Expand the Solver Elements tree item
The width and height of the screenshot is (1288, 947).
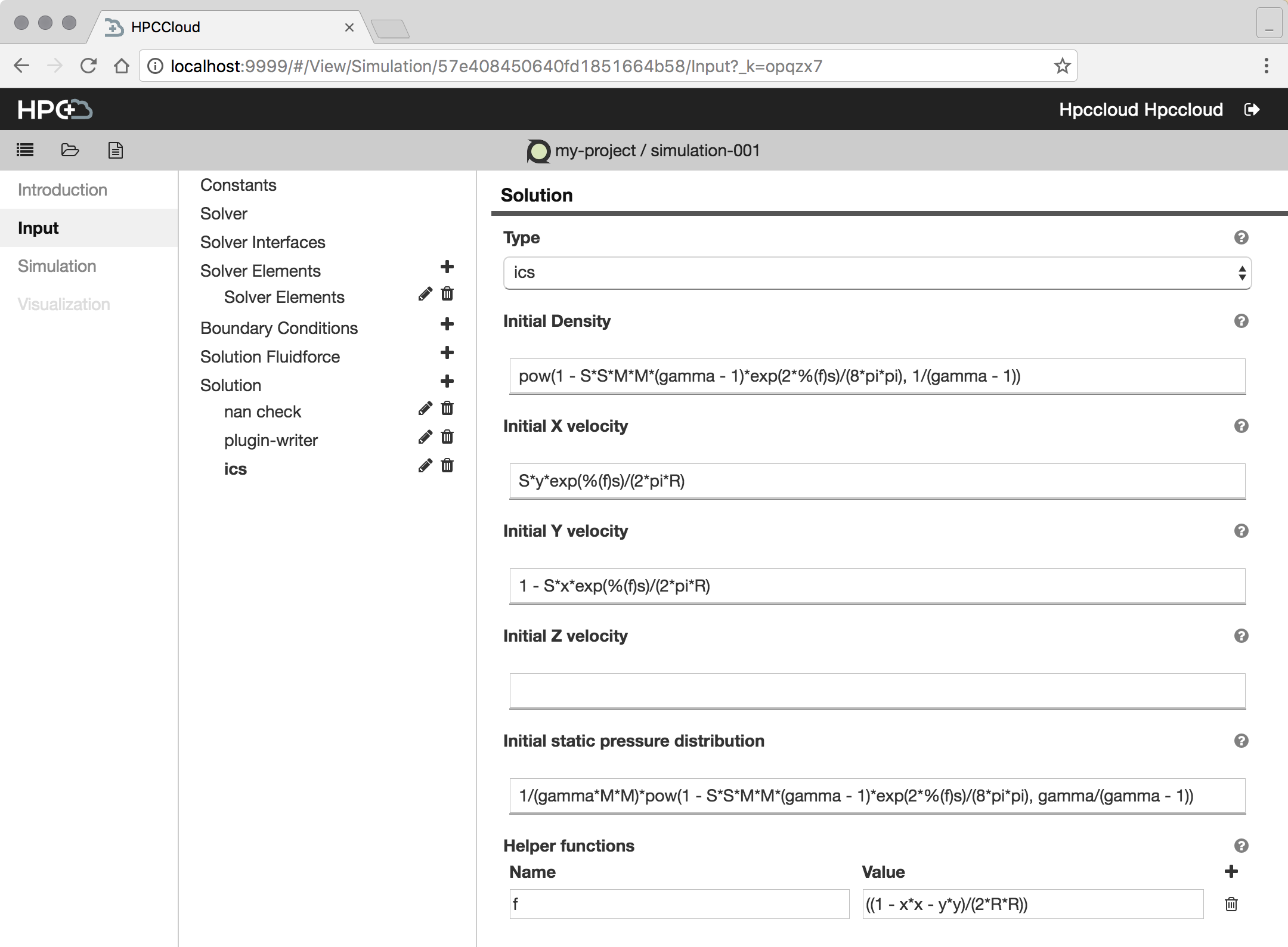[x=261, y=269]
